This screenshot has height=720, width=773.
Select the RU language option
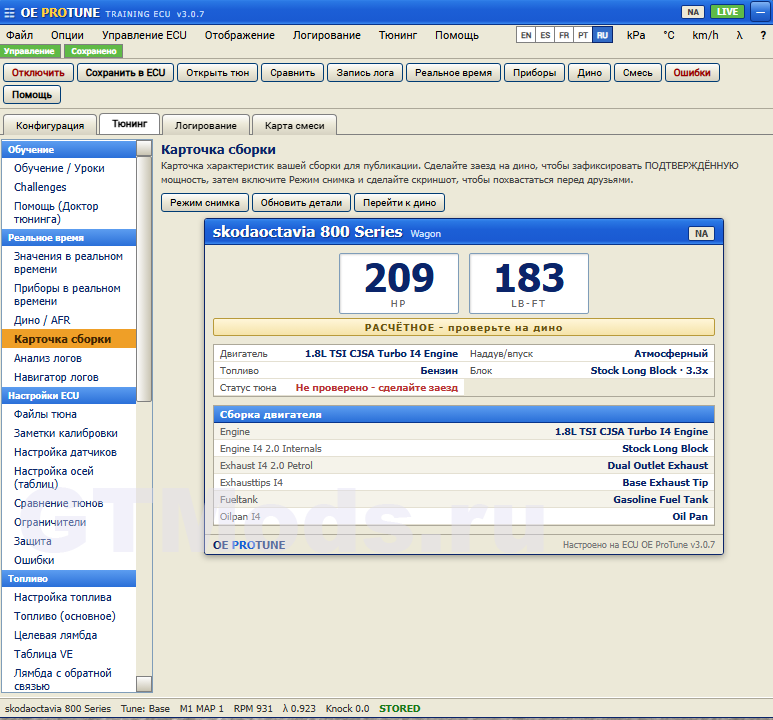pyautogui.click(x=602, y=35)
